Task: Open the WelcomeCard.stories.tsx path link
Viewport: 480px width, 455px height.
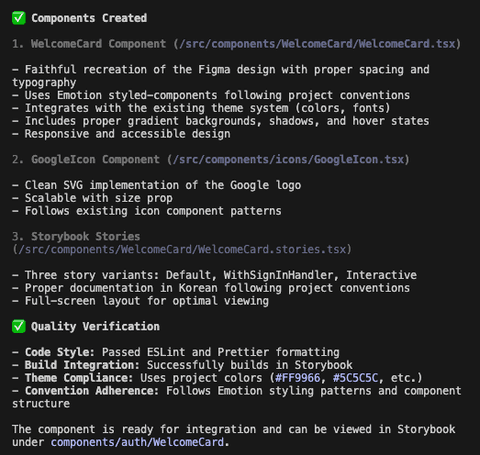Action: pyautogui.click(x=182, y=249)
